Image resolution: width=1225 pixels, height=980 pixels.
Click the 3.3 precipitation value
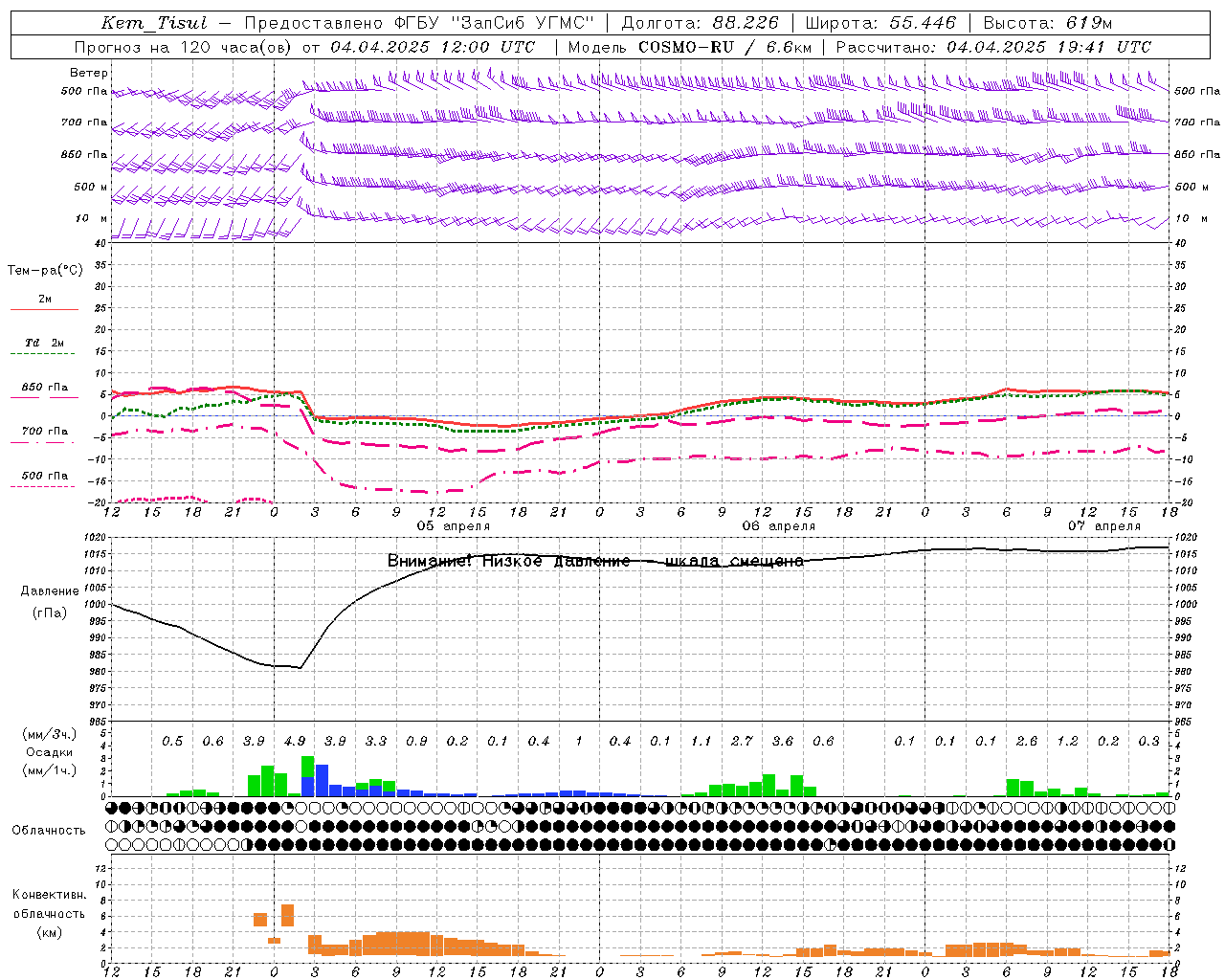(376, 742)
